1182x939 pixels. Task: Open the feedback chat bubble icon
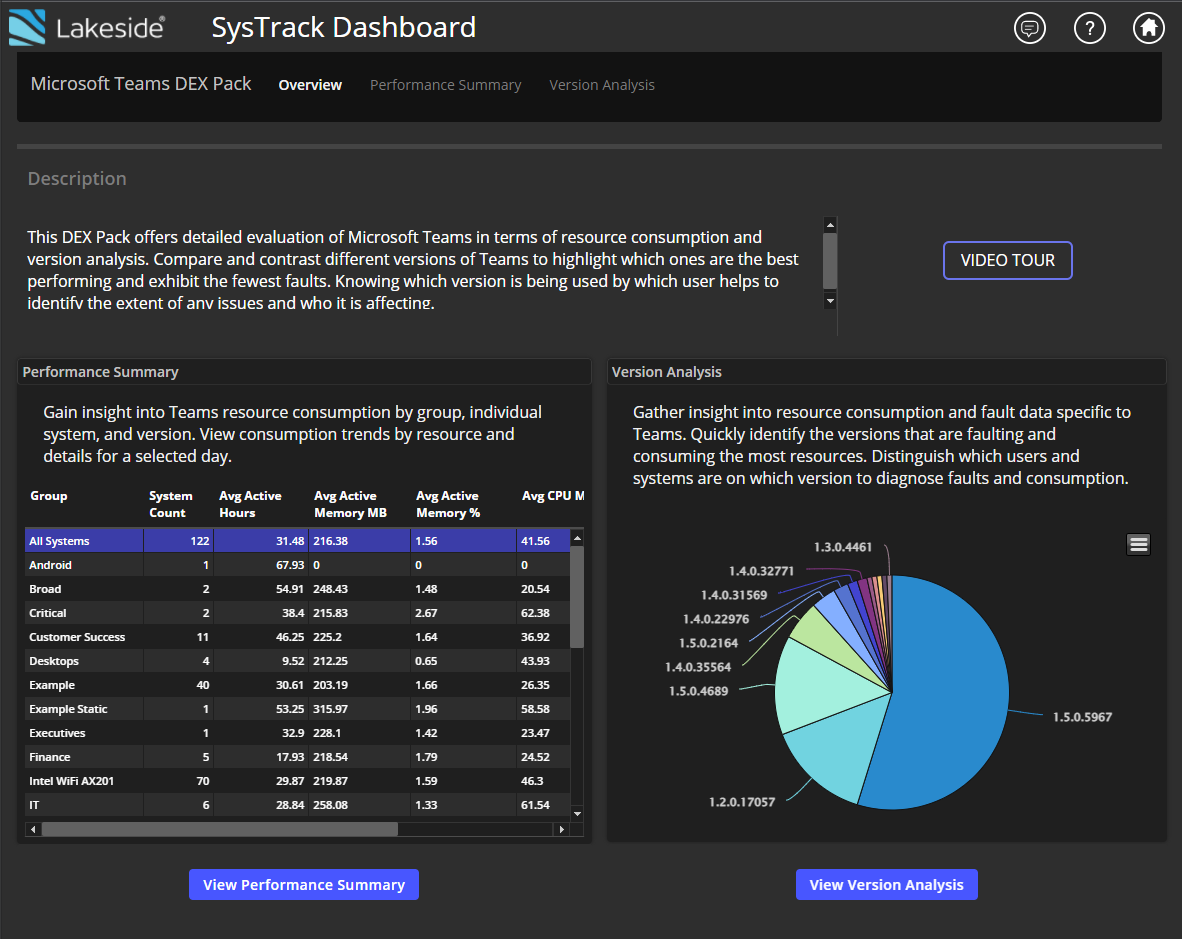tap(1029, 29)
